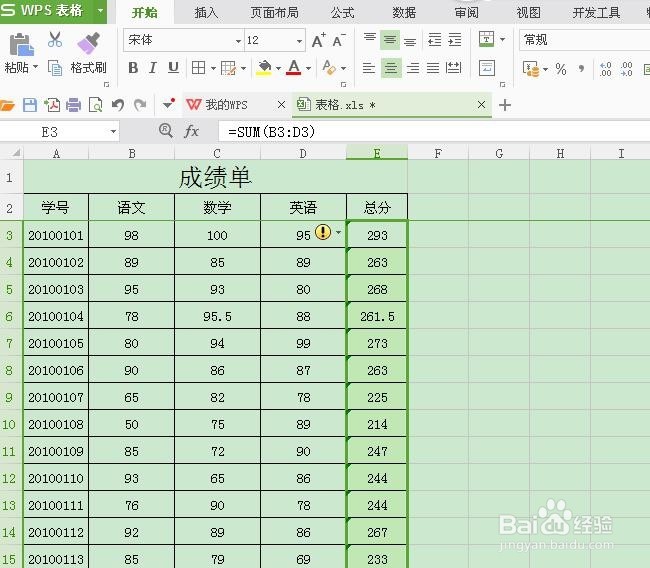Image resolution: width=650 pixels, height=568 pixels.
Task: Toggle underline formatting
Action: click(x=173, y=68)
